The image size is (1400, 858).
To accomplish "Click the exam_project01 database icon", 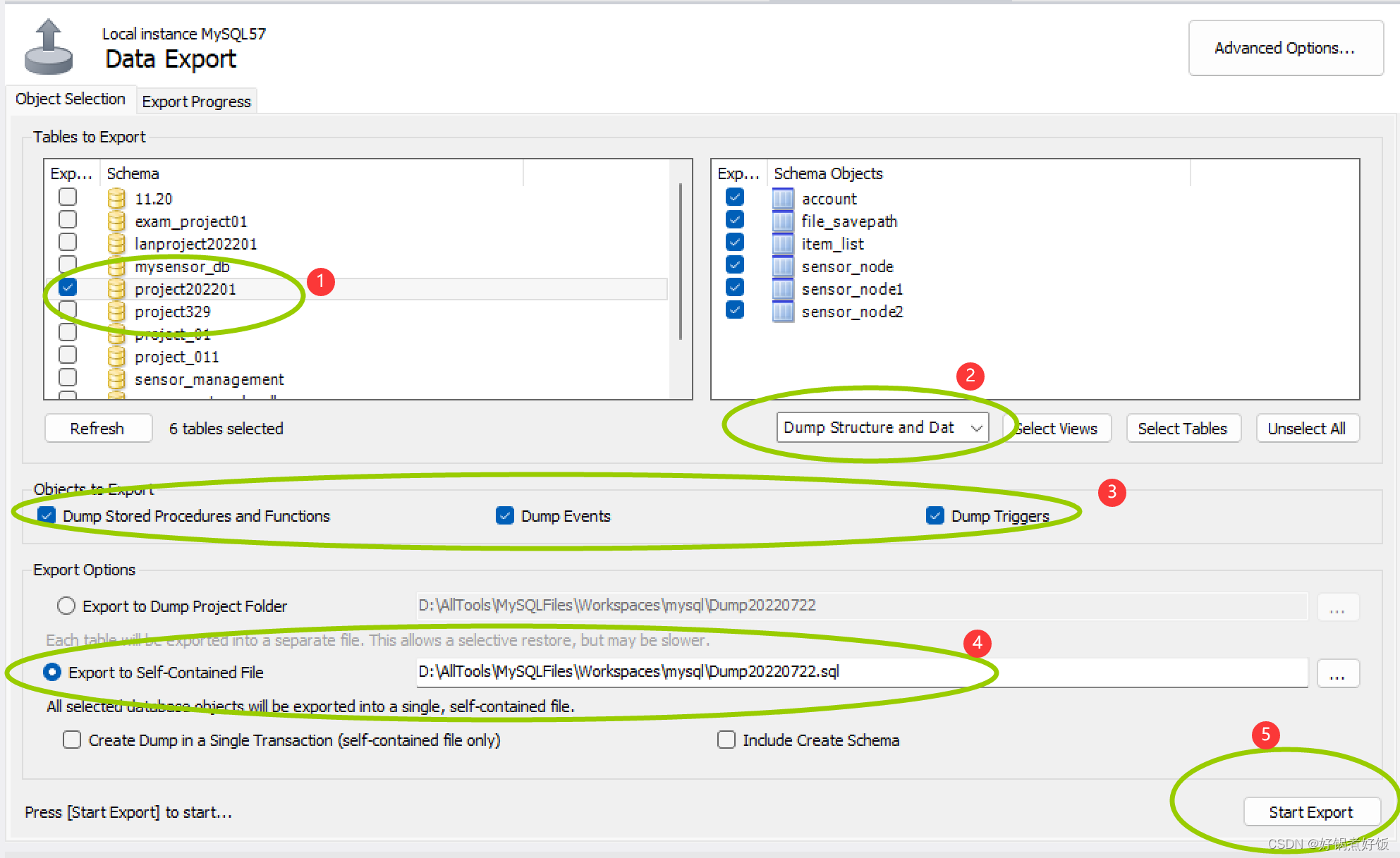I will coord(116,221).
